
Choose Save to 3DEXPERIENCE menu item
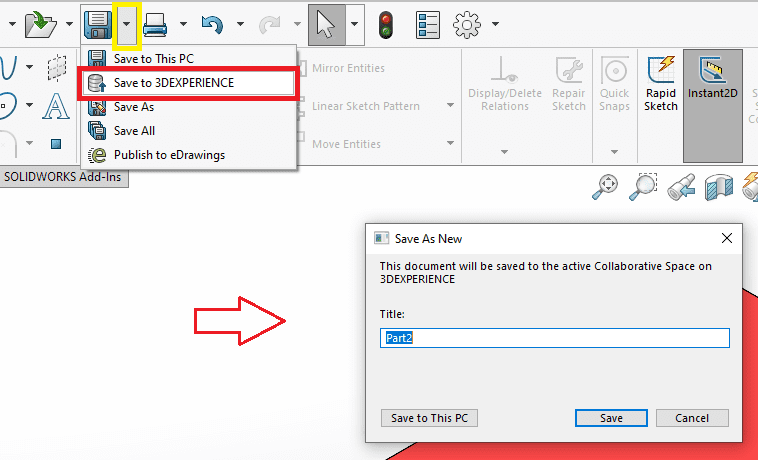189,83
